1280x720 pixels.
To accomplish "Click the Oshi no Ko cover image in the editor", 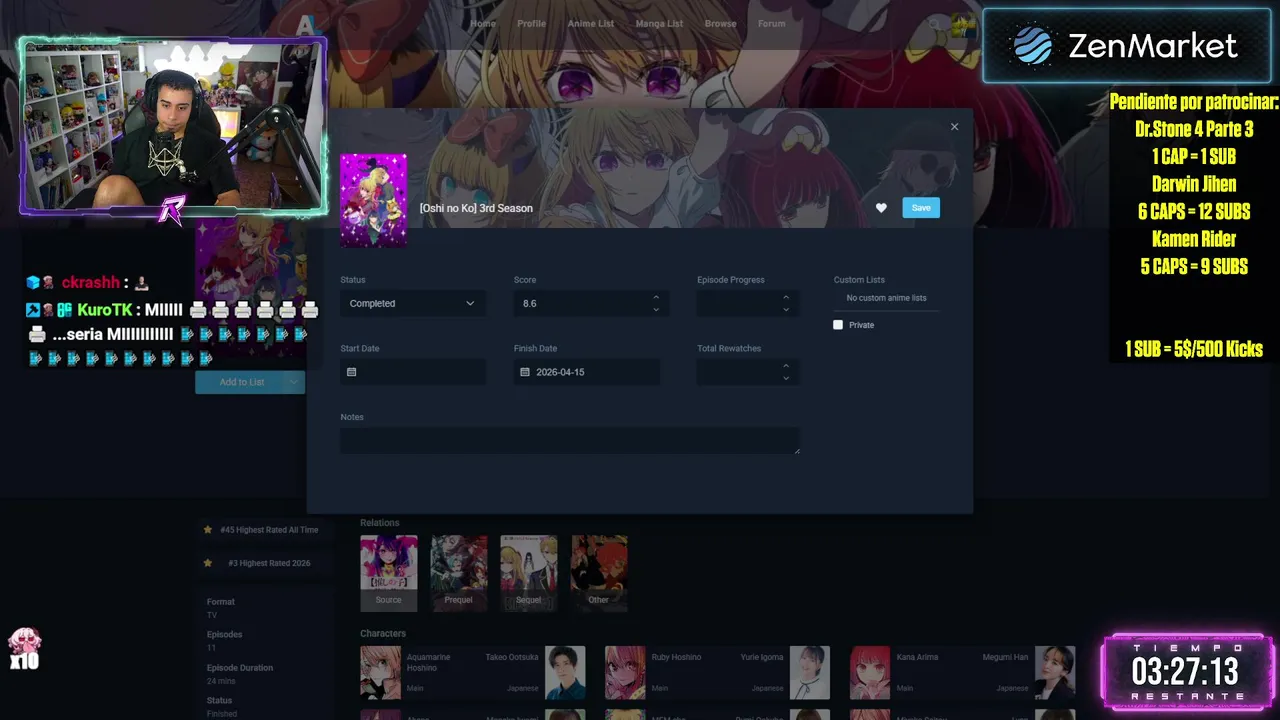I will pyautogui.click(x=373, y=200).
